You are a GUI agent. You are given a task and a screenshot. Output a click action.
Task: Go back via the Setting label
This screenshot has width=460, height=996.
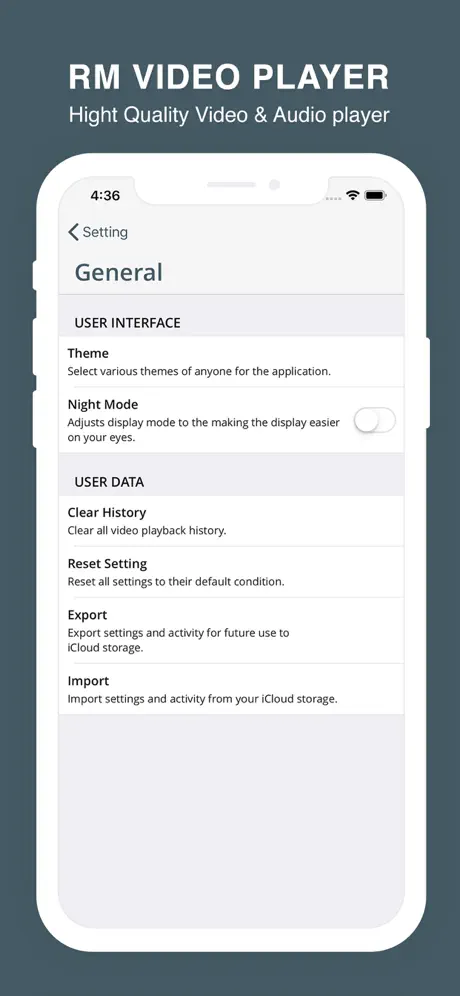105,232
